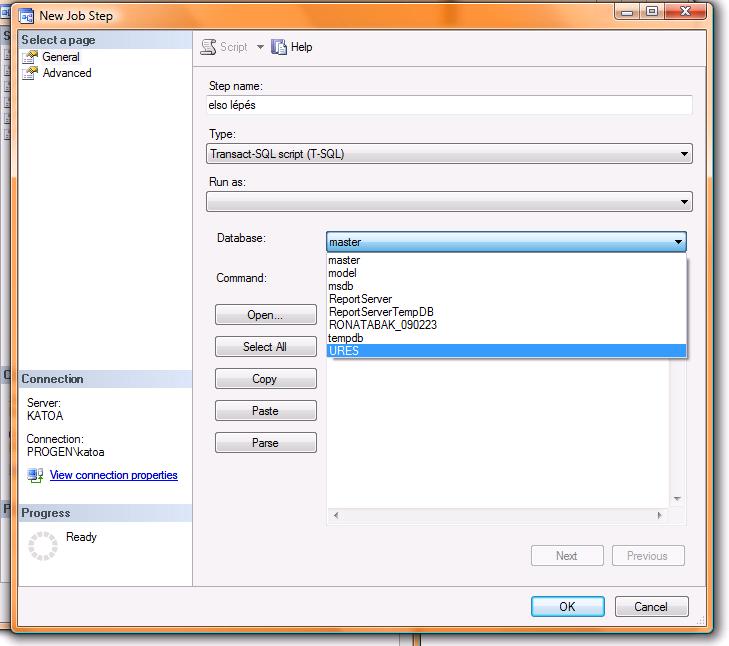
Task: Select RONATABAK_090223 database entry
Action: pos(506,325)
